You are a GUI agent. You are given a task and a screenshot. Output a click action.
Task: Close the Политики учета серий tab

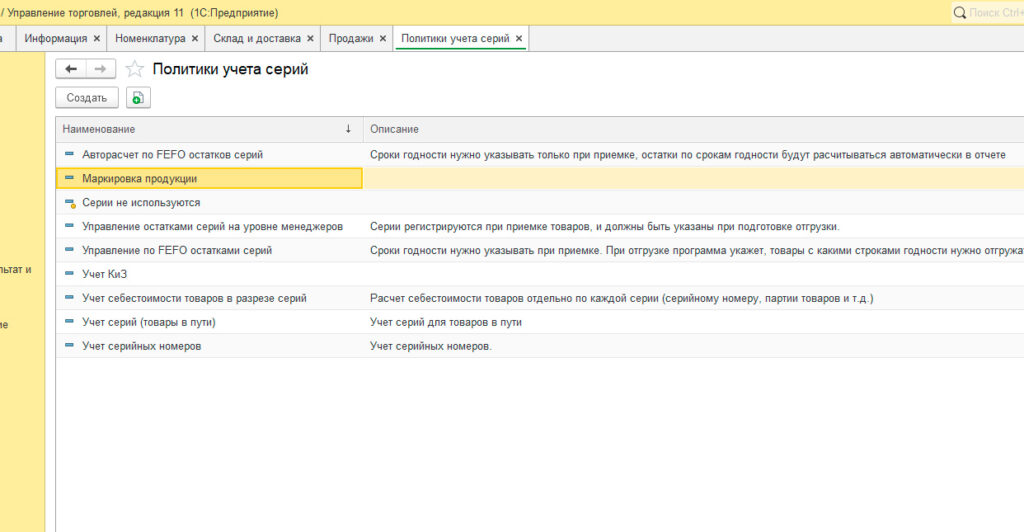click(519, 39)
